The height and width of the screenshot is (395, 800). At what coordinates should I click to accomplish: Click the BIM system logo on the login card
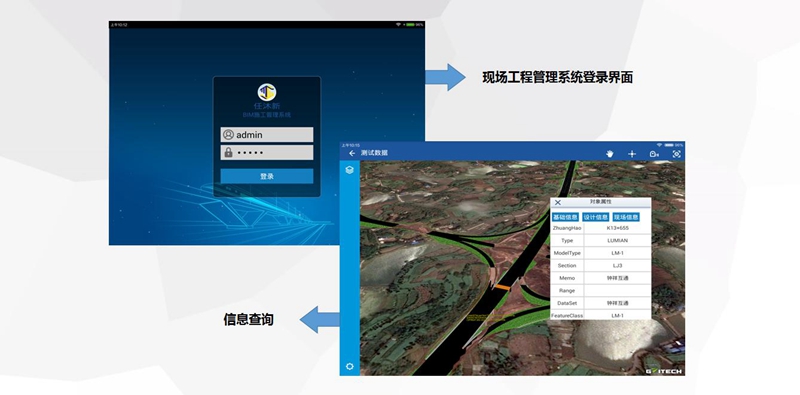click(x=267, y=92)
